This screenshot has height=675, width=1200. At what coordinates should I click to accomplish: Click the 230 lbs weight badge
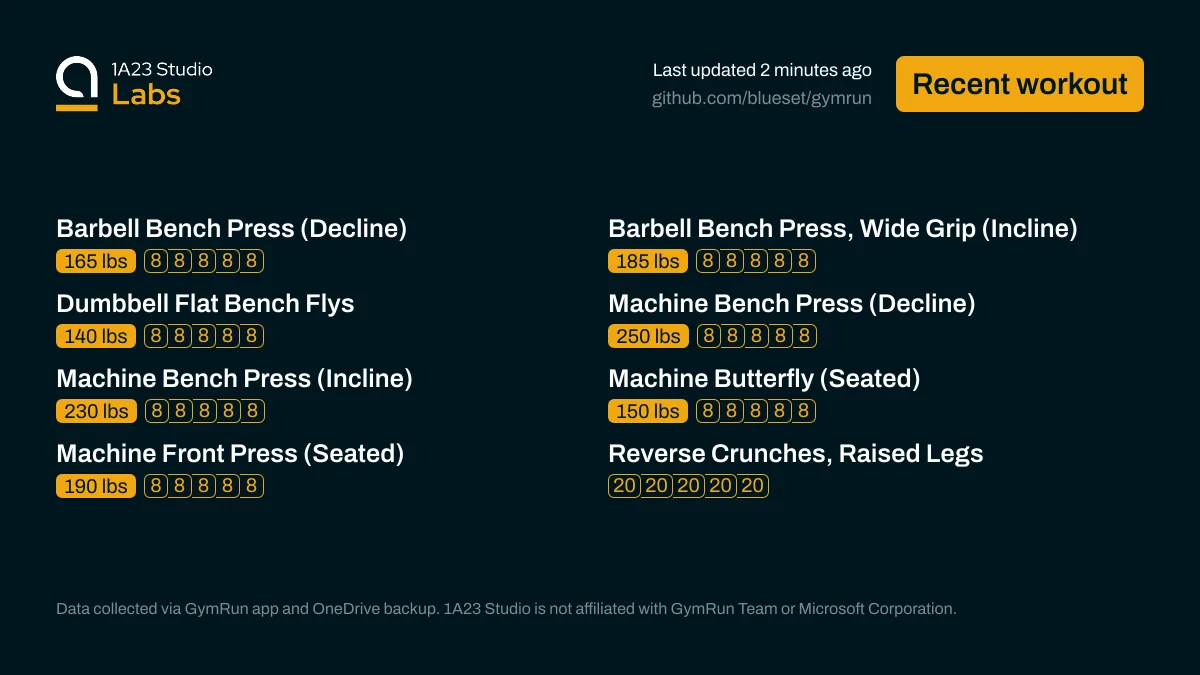click(x=96, y=411)
